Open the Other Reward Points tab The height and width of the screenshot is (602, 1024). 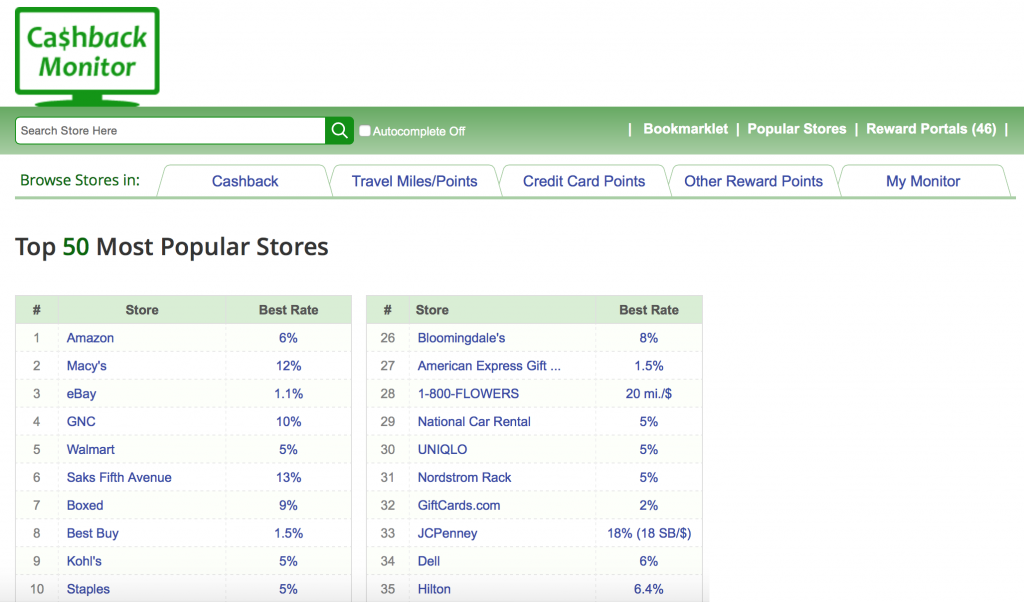tap(754, 181)
